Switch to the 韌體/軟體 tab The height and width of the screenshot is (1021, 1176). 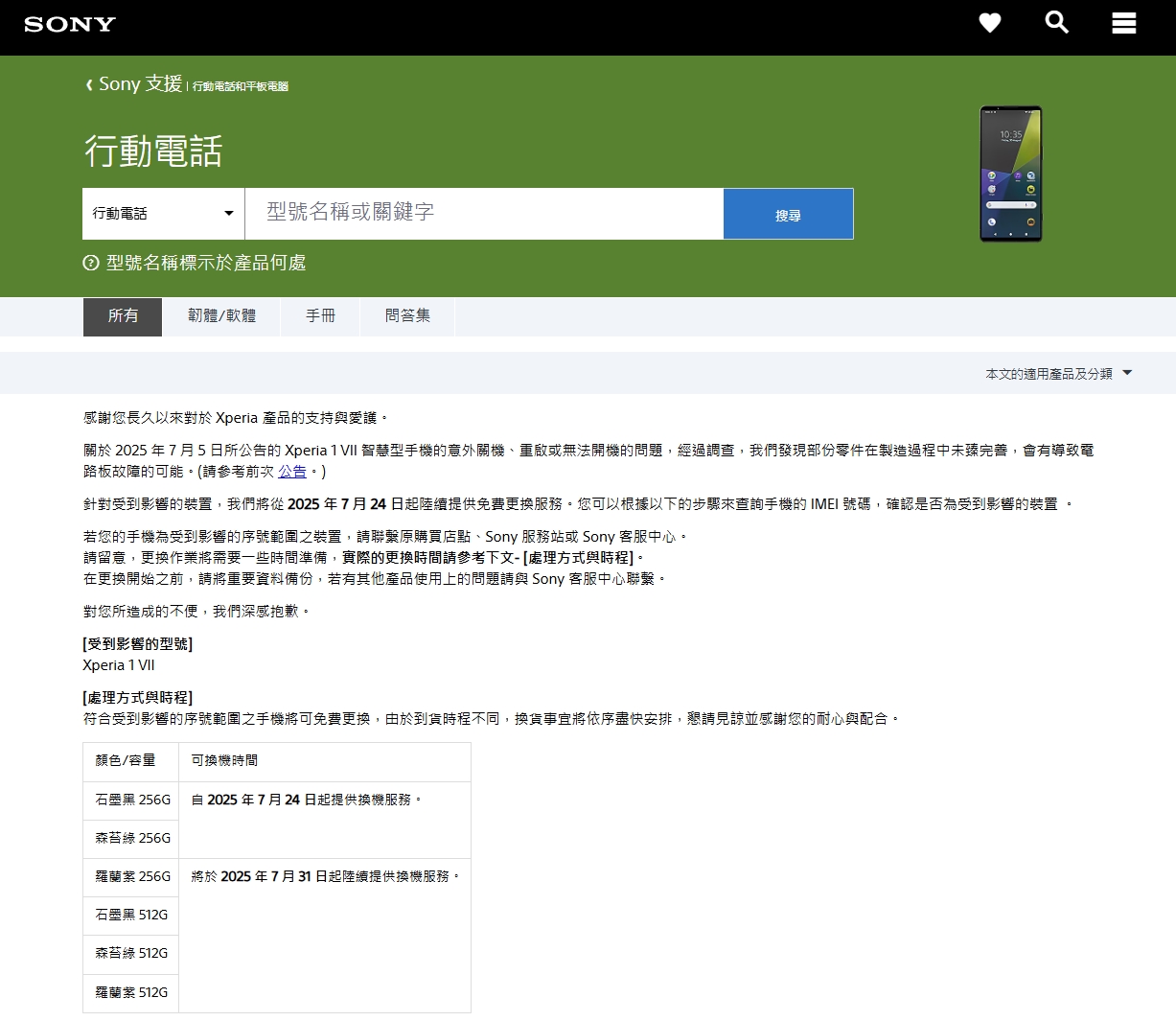coord(221,316)
